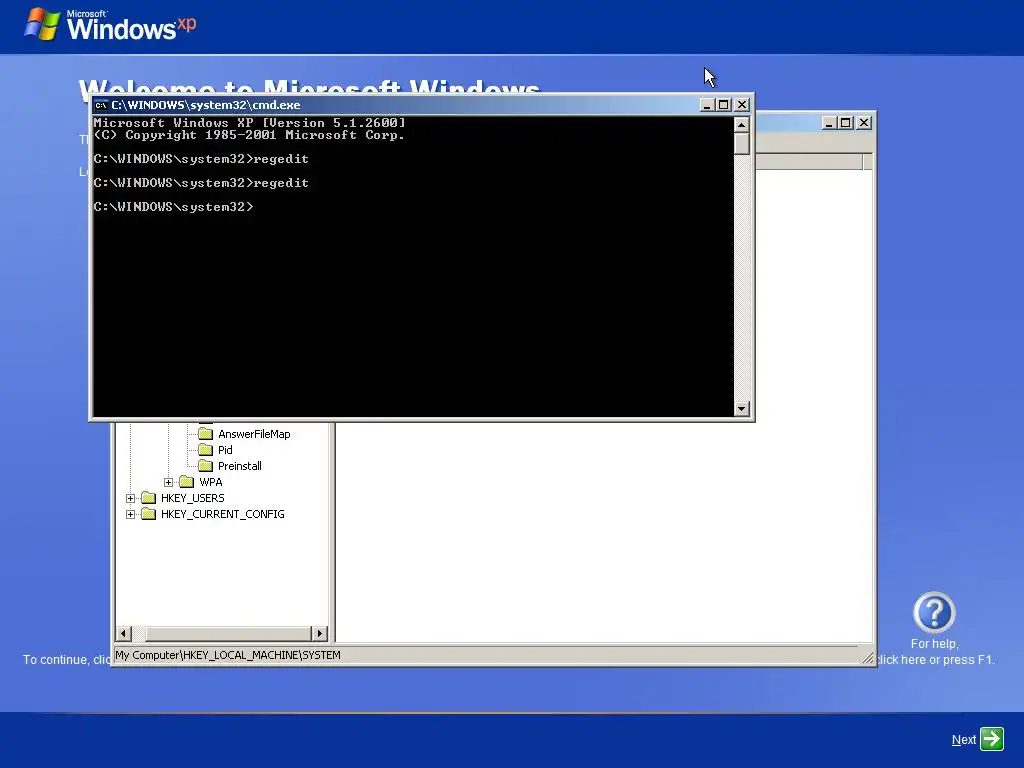
Task: Expand the WPA registry key
Action: click(168, 483)
